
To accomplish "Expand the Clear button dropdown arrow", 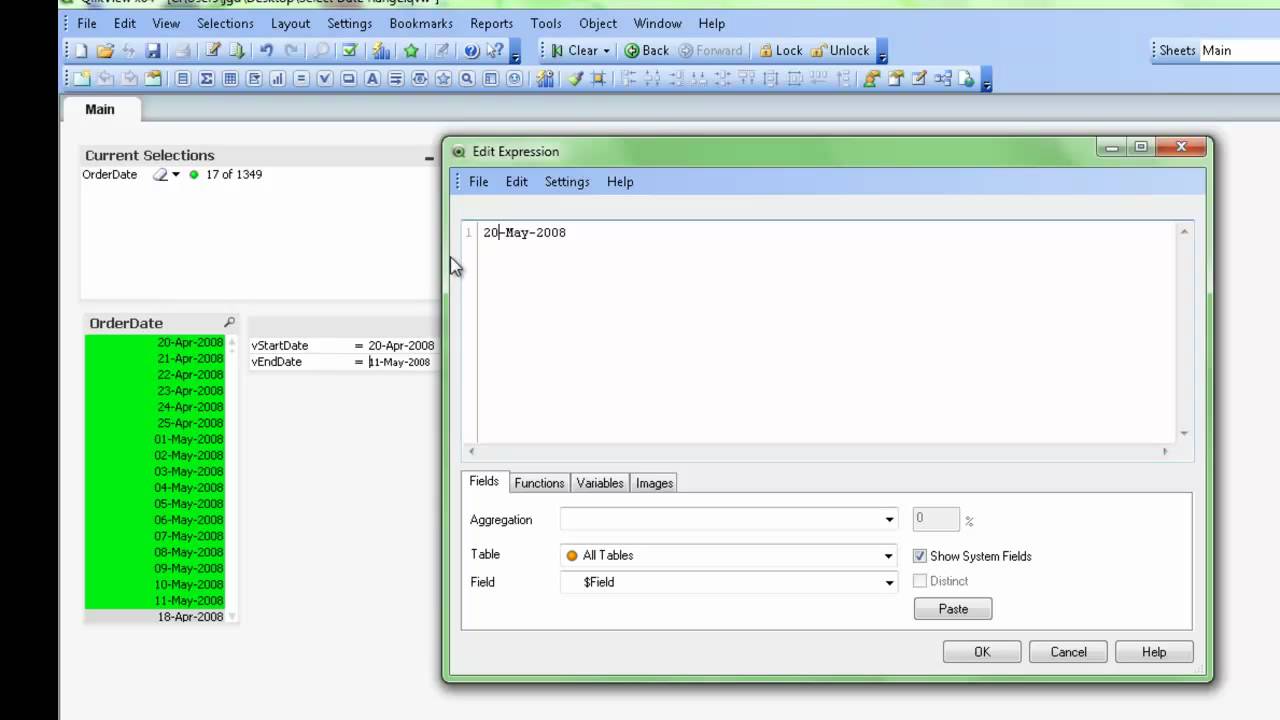I will pyautogui.click(x=606, y=51).
